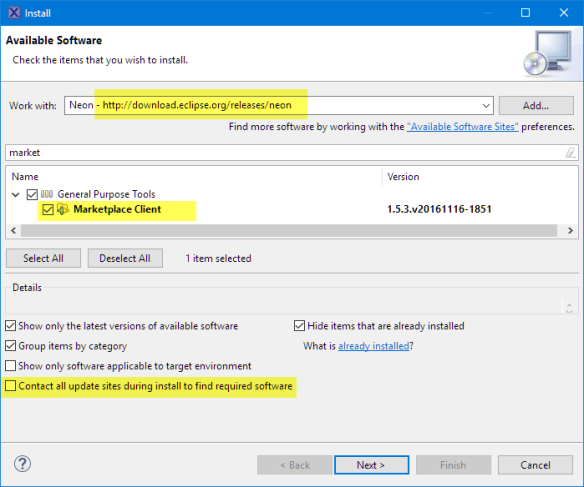Click the market filter text field
The height and width of the screenshot is (487, 584).
pos(292,153)
